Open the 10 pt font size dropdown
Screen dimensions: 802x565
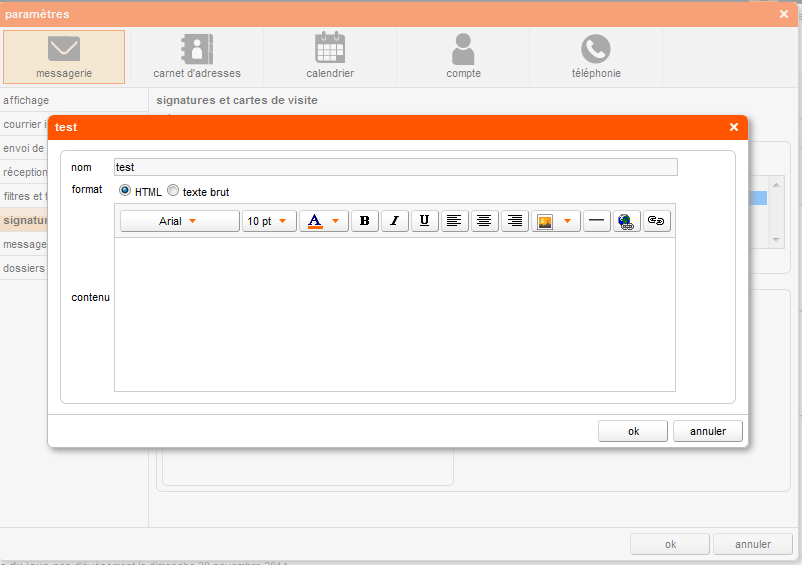pos(269,221)
